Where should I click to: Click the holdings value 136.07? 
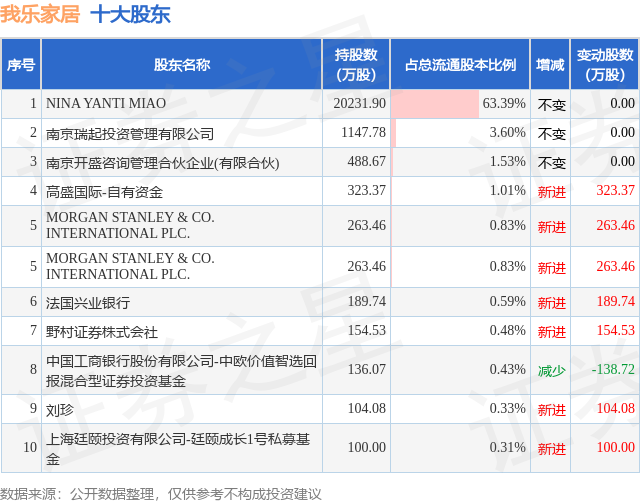point(367,369)
